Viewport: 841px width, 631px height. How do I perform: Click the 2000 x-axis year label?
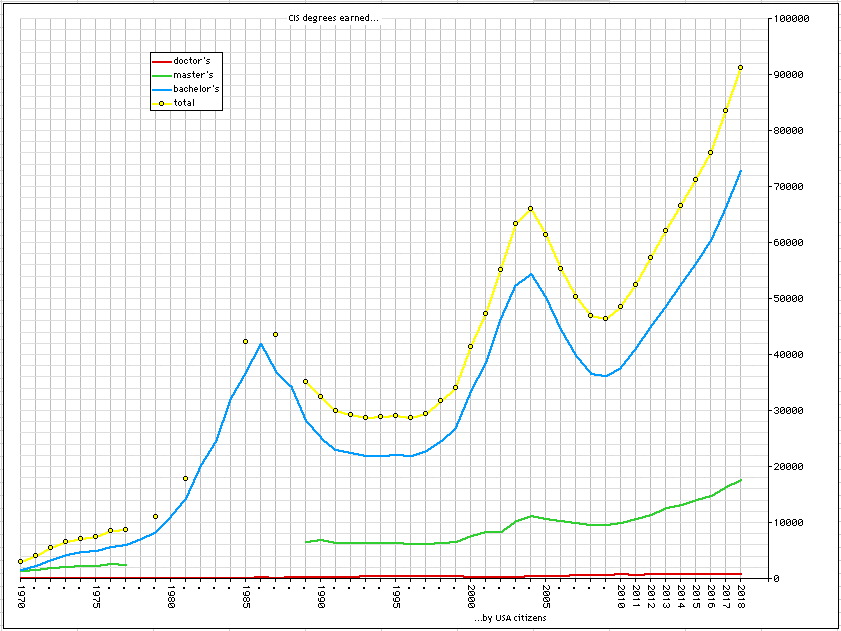point(470,597)
